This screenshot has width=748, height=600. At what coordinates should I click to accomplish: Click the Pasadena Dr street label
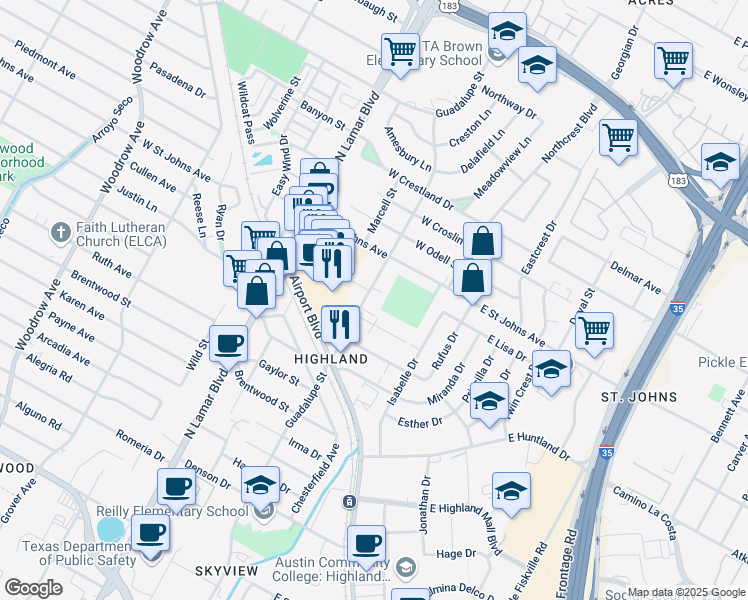[x=178, y=80]
